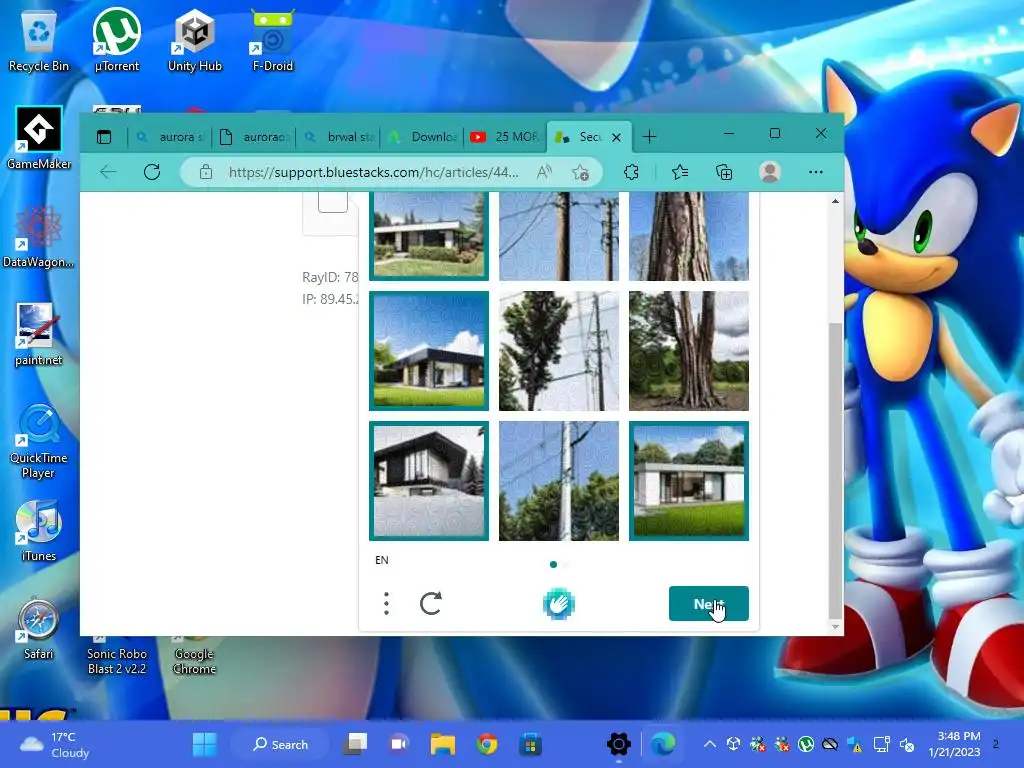This screenshot has width=1024, height=768.
Task: Select the middle-left dark house captcha image
Action: click(429, 351)
